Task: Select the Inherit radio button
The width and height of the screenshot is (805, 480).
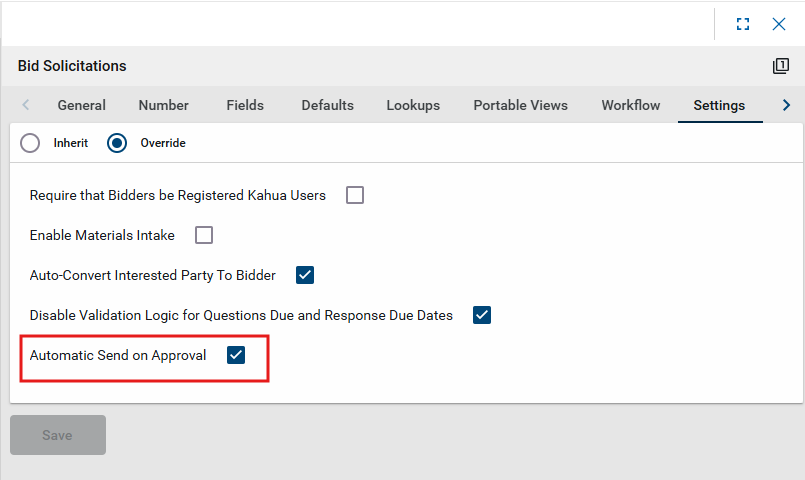Action: coord(30,143)
